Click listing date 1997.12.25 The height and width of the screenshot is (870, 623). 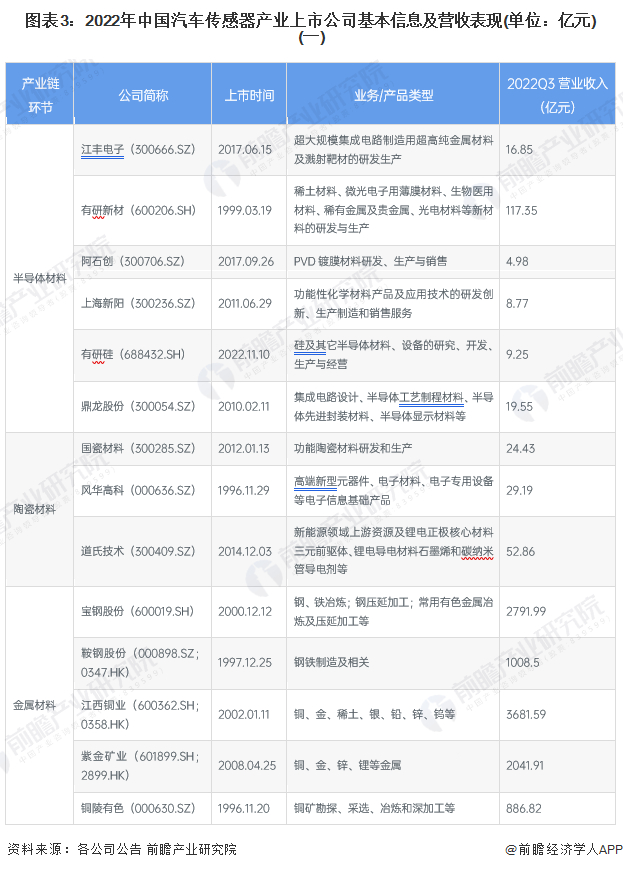click(x=245, y=663)
